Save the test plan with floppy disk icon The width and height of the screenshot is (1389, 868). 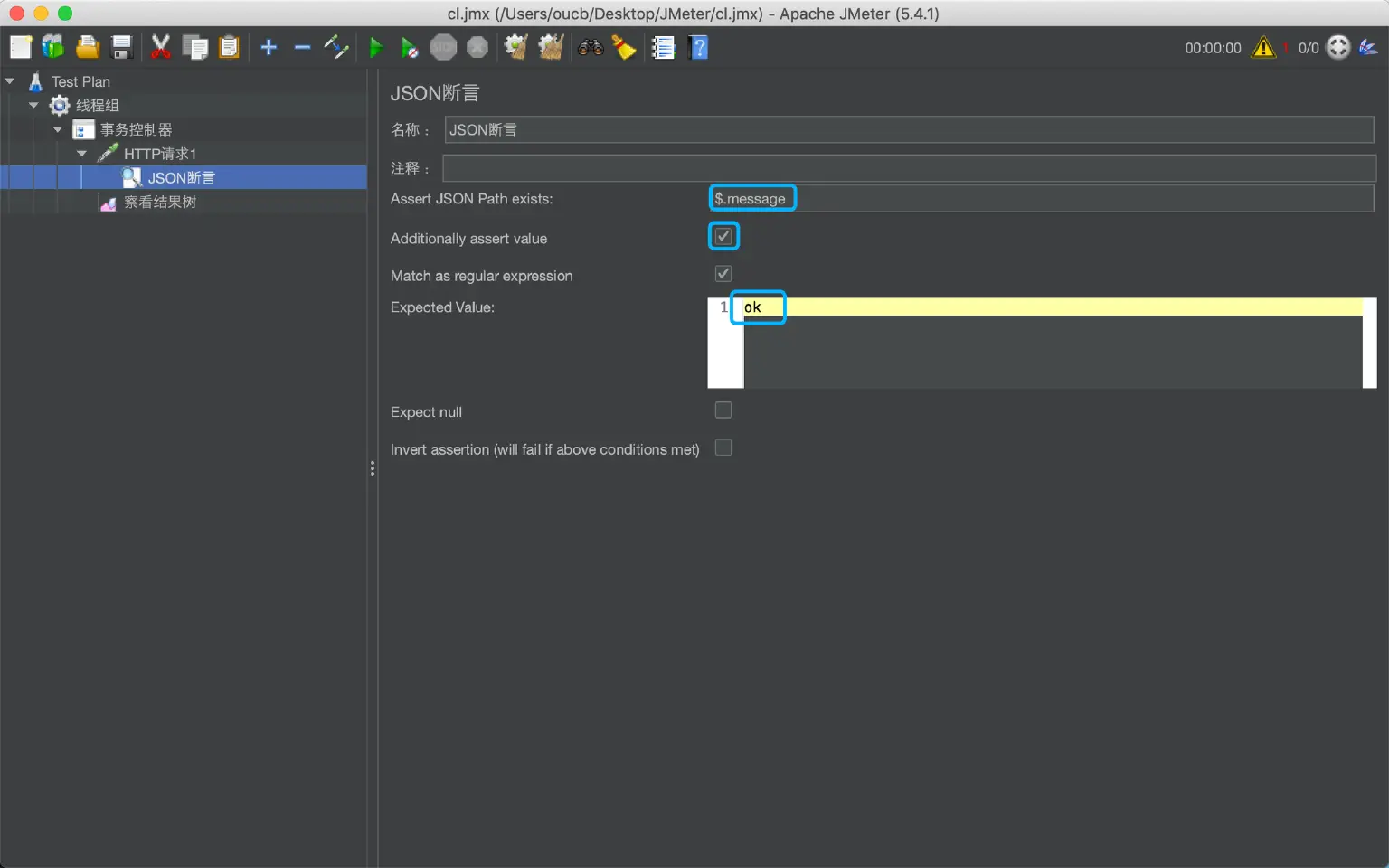(121, 47)
